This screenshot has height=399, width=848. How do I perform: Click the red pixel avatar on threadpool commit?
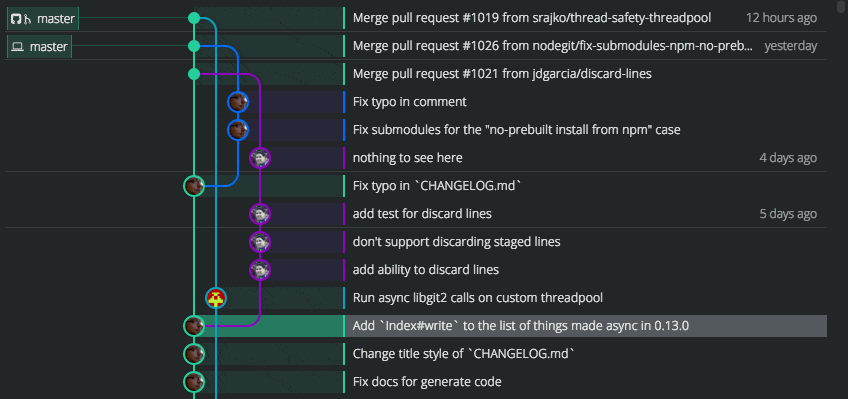tap(215, 298)
